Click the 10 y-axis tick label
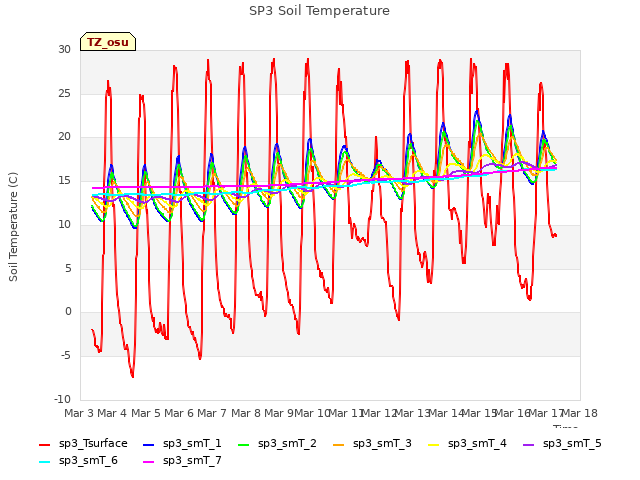 64,224
